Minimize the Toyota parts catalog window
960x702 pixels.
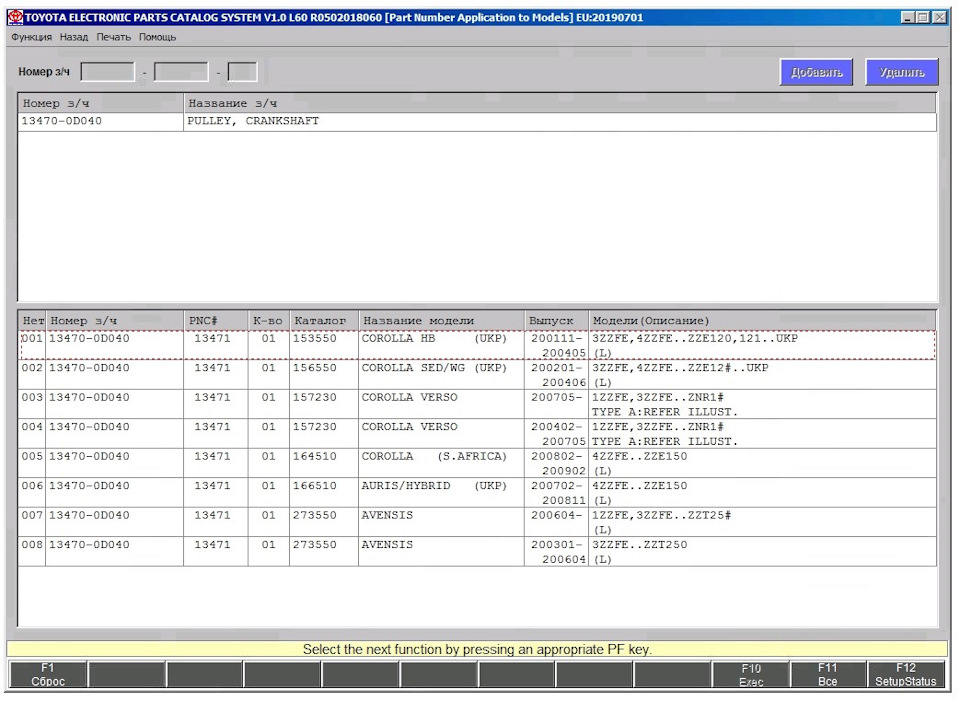[909, 18]
